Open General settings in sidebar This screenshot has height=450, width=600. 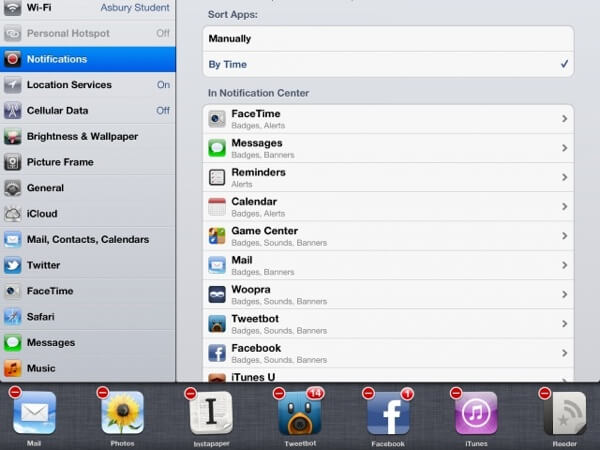click(88, 188)
